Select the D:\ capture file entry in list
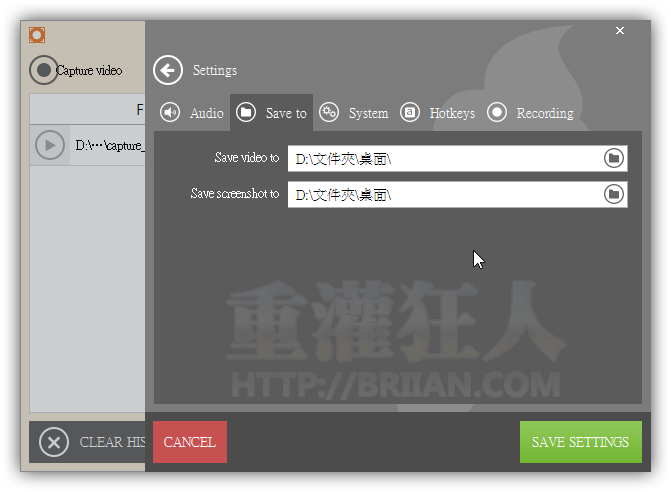 click(x=109, y=146)
